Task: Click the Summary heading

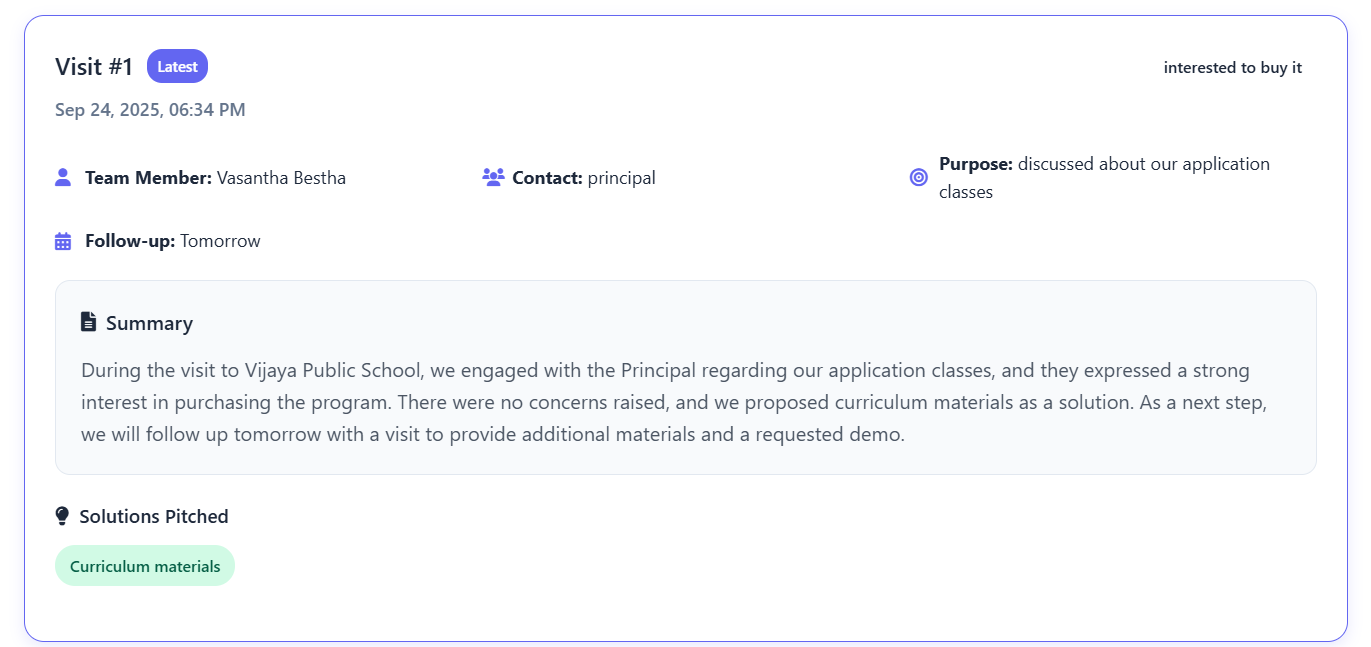Action: [149, 323]
